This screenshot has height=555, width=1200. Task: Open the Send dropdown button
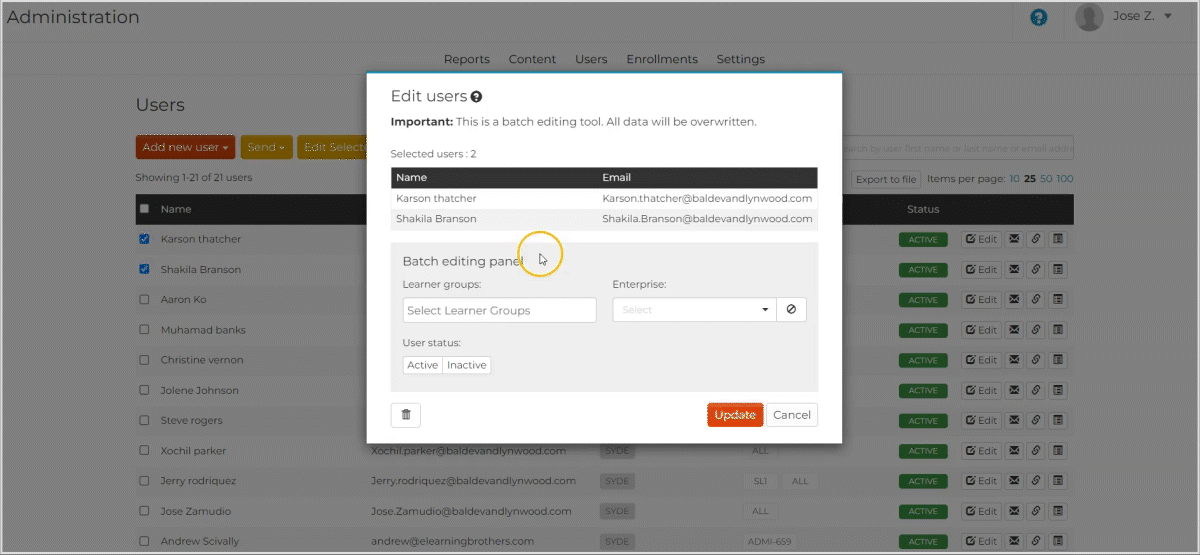(266, 147)
